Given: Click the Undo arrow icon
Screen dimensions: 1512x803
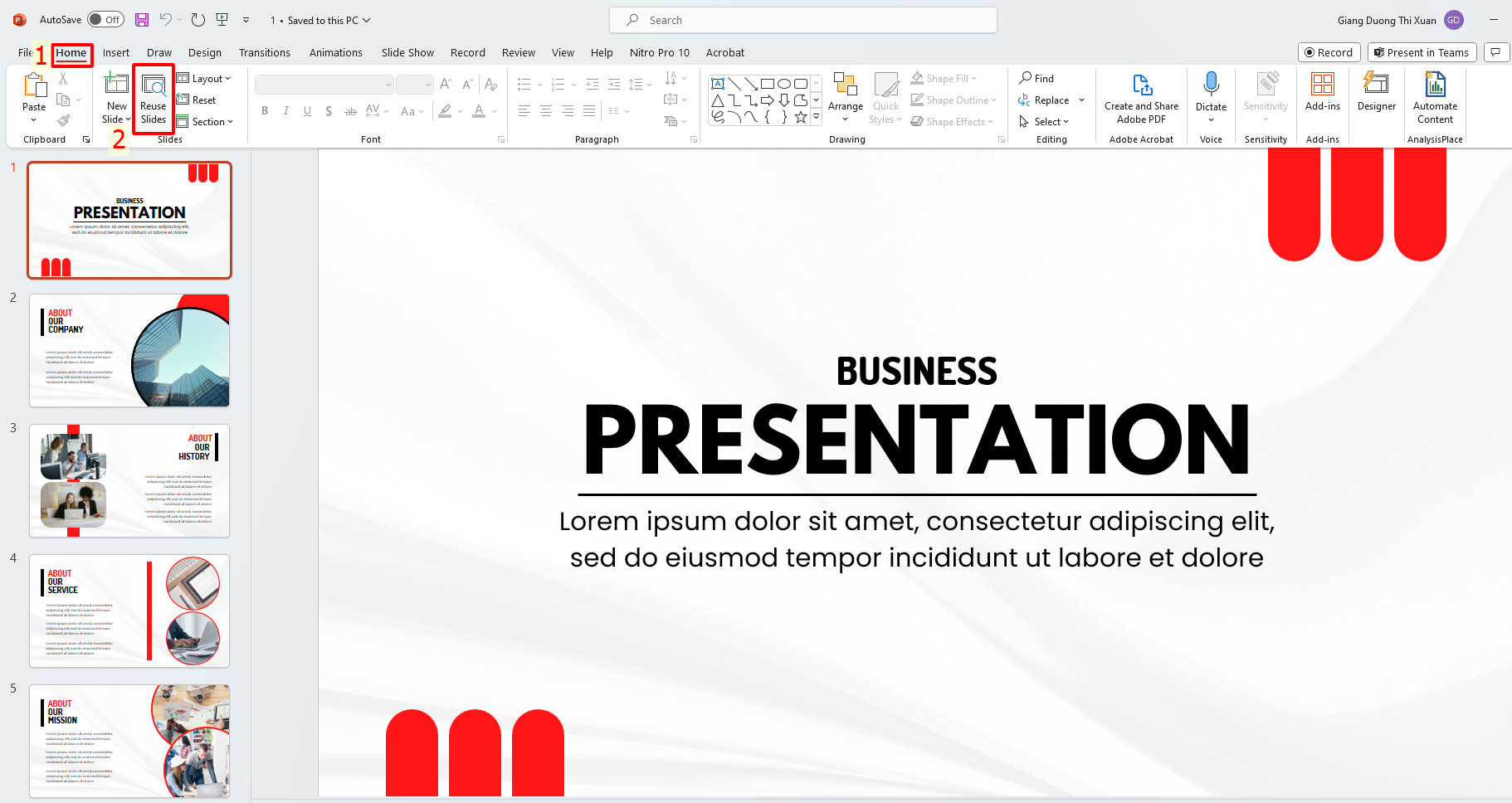Looking at the screenshot, I should 165,20.
